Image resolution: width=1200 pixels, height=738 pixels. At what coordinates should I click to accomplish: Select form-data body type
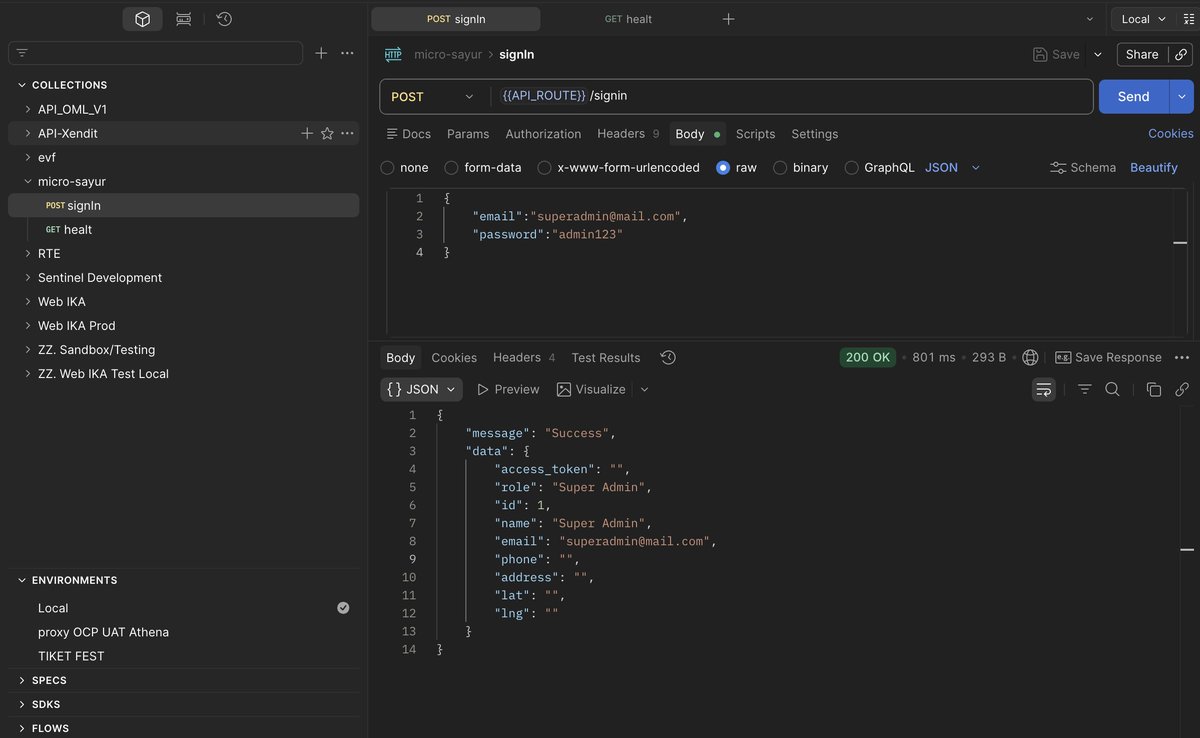(452, 168)
